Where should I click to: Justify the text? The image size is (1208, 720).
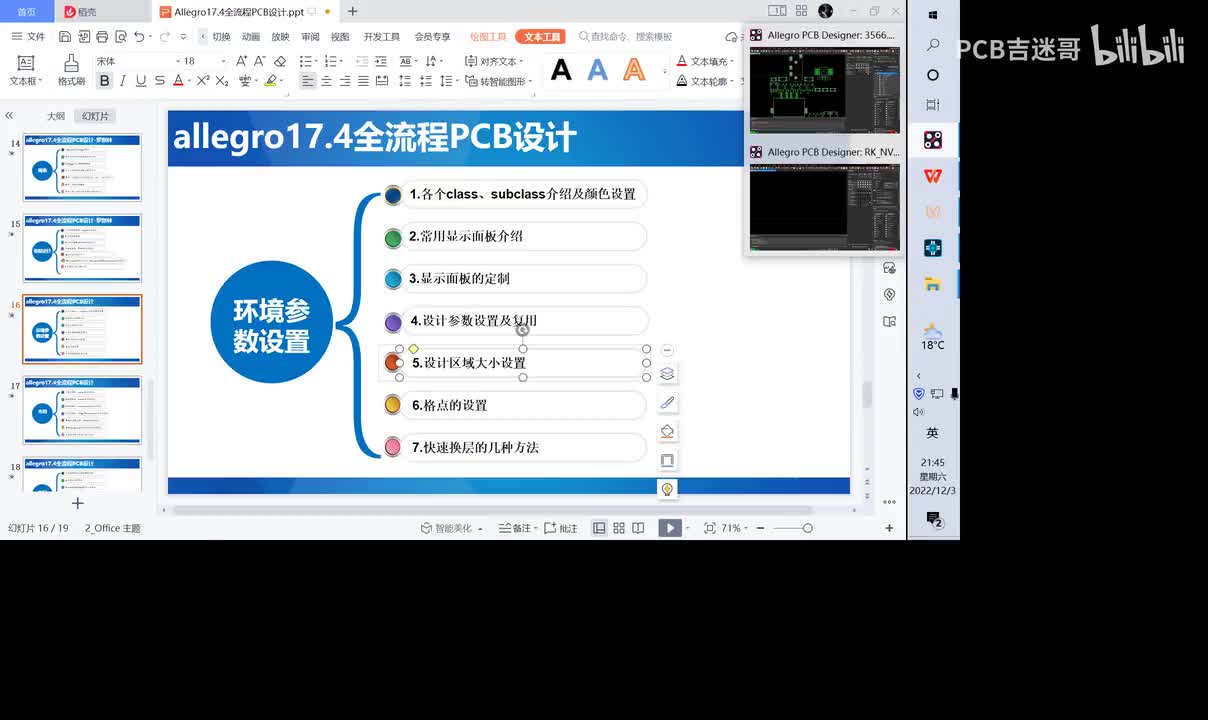364,81
